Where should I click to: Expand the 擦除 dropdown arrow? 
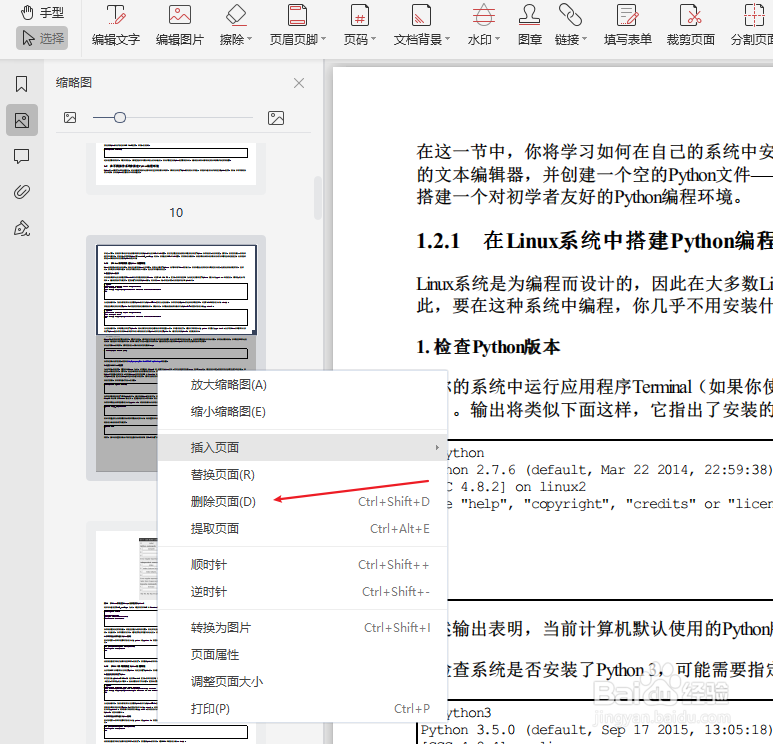coord(249,38)
